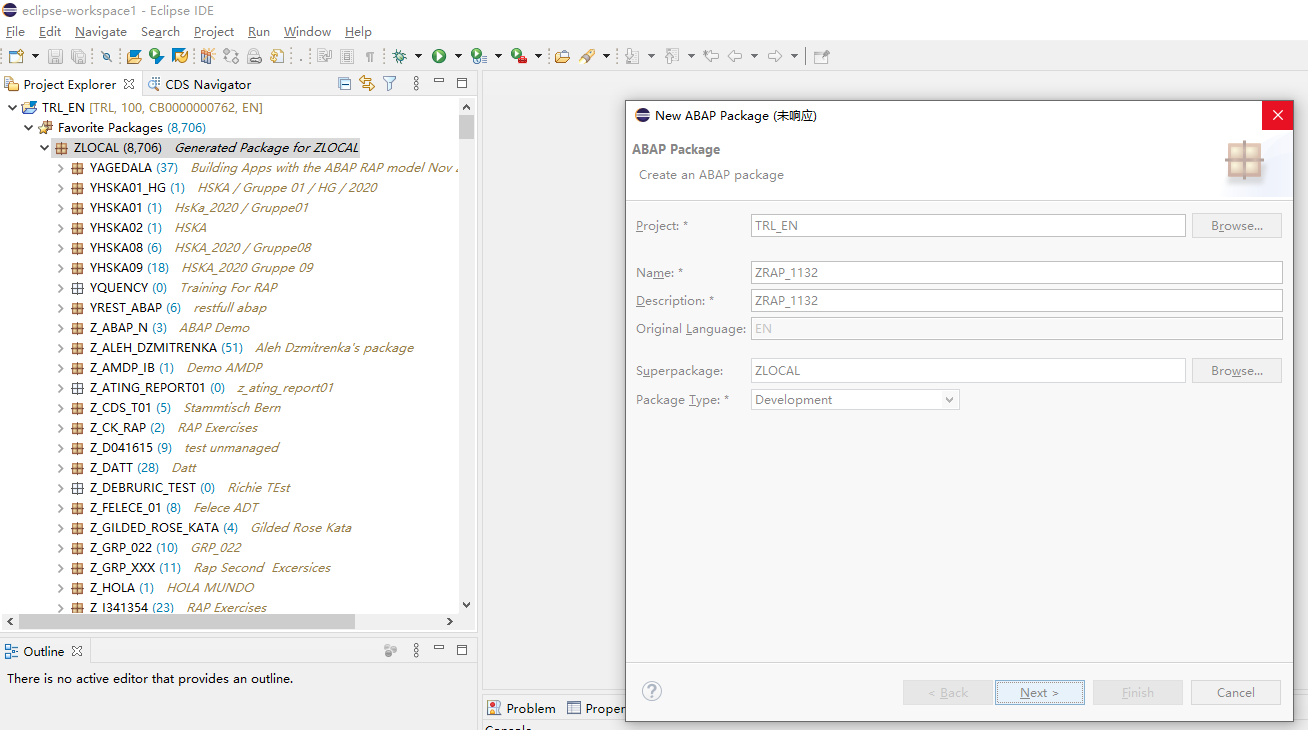Open the Navigate menu
The width and height of the screenshot is (1308, 730).
pos(100,31)
